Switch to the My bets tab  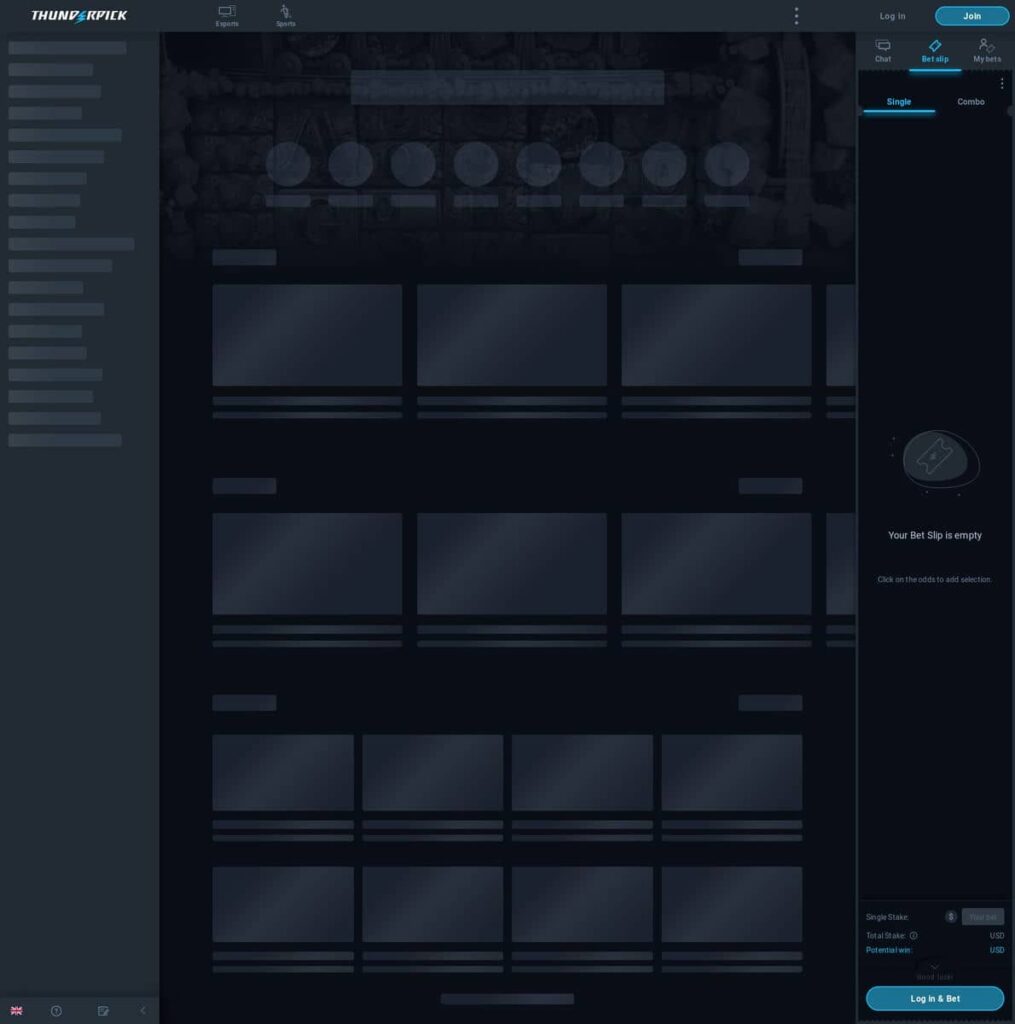point(986,50)
